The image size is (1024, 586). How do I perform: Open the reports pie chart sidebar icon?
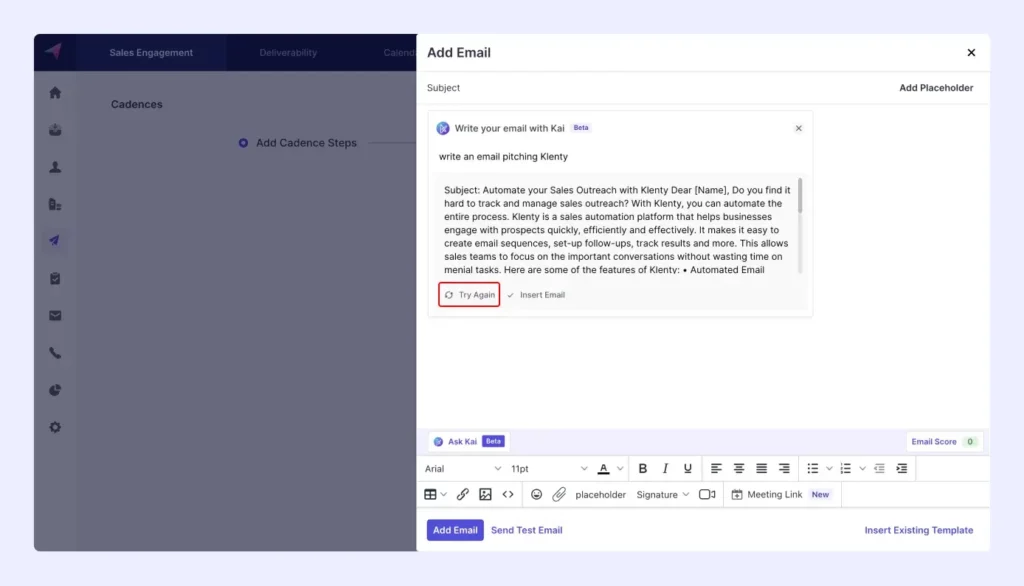pyautogui.click(x=54, y=390)
